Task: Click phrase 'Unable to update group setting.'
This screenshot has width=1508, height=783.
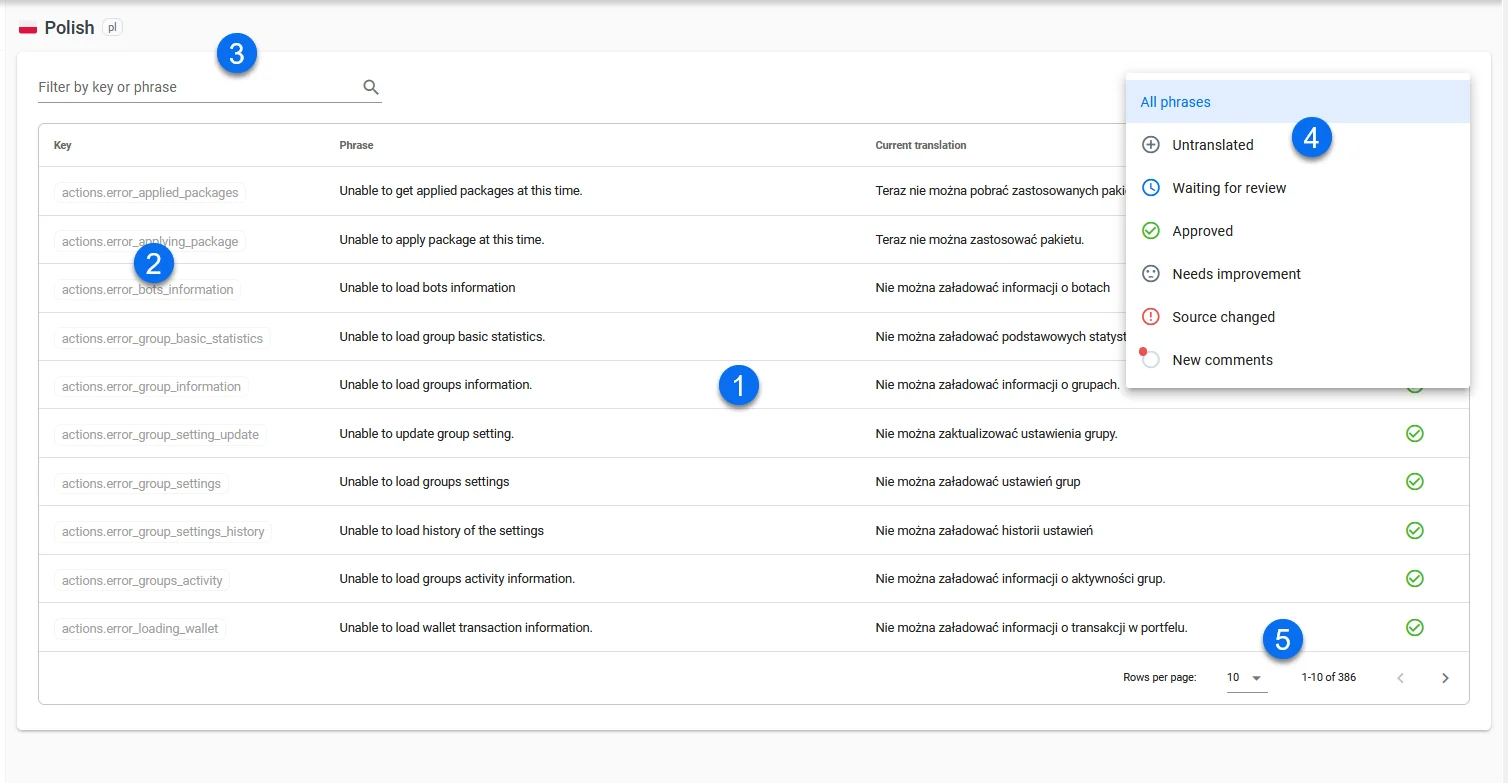Action: (426, 433)
